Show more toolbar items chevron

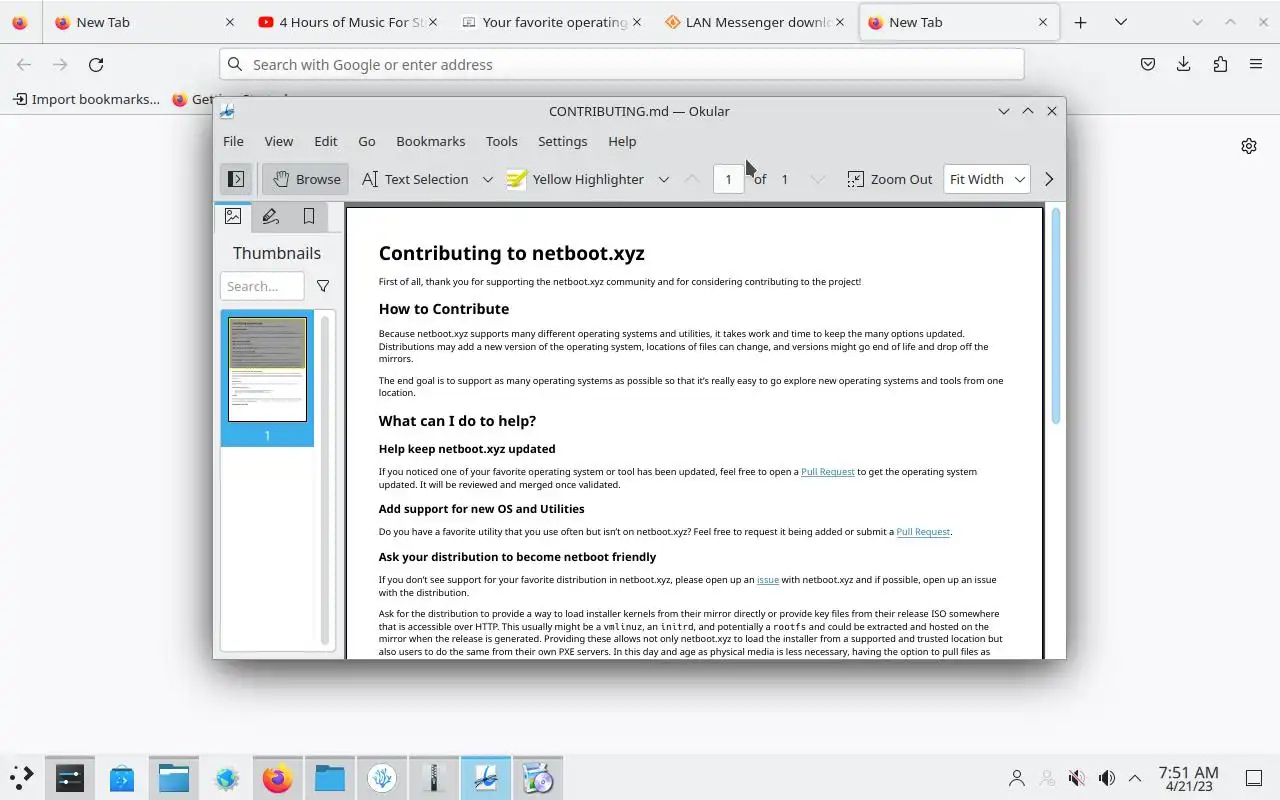coord(1049,179)
